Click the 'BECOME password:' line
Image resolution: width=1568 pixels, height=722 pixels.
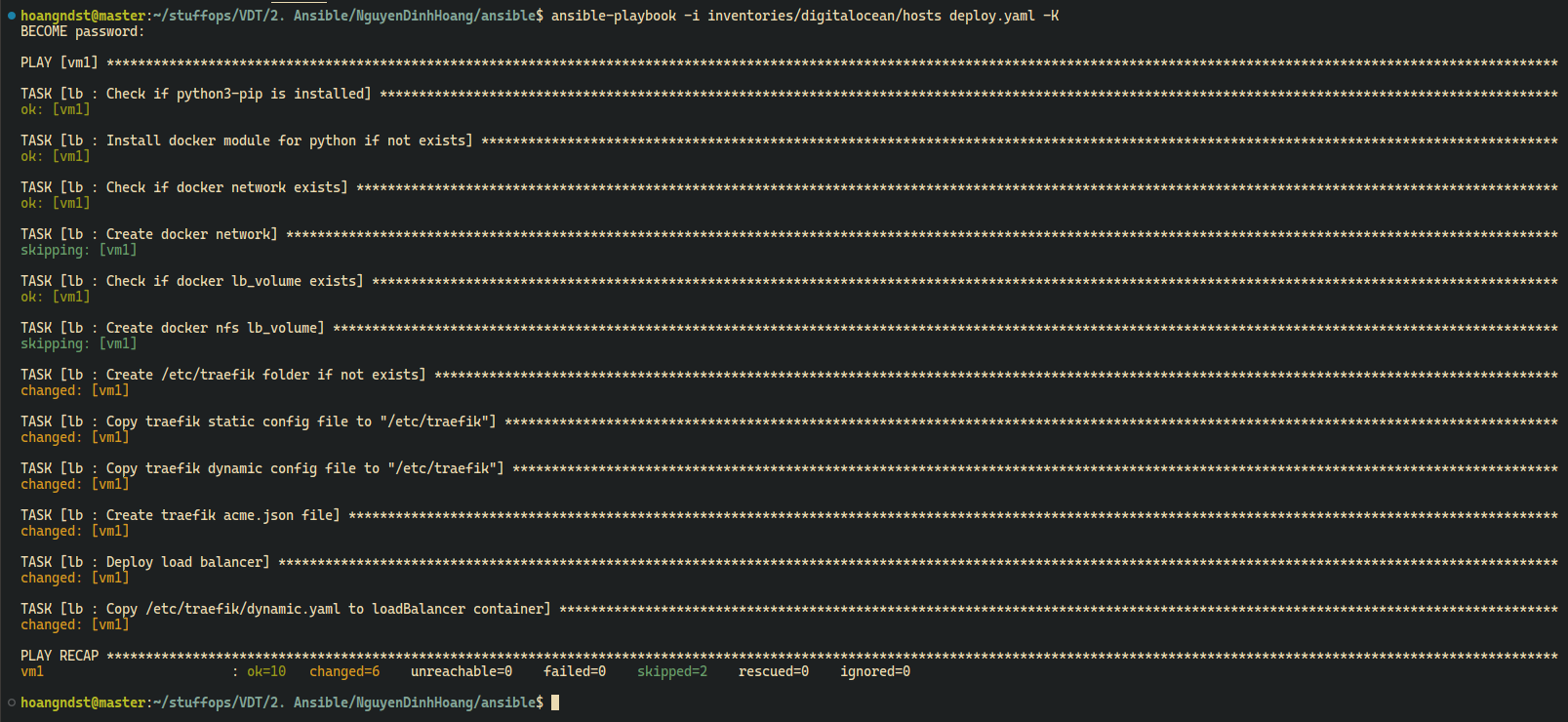(x=82, y=31)
